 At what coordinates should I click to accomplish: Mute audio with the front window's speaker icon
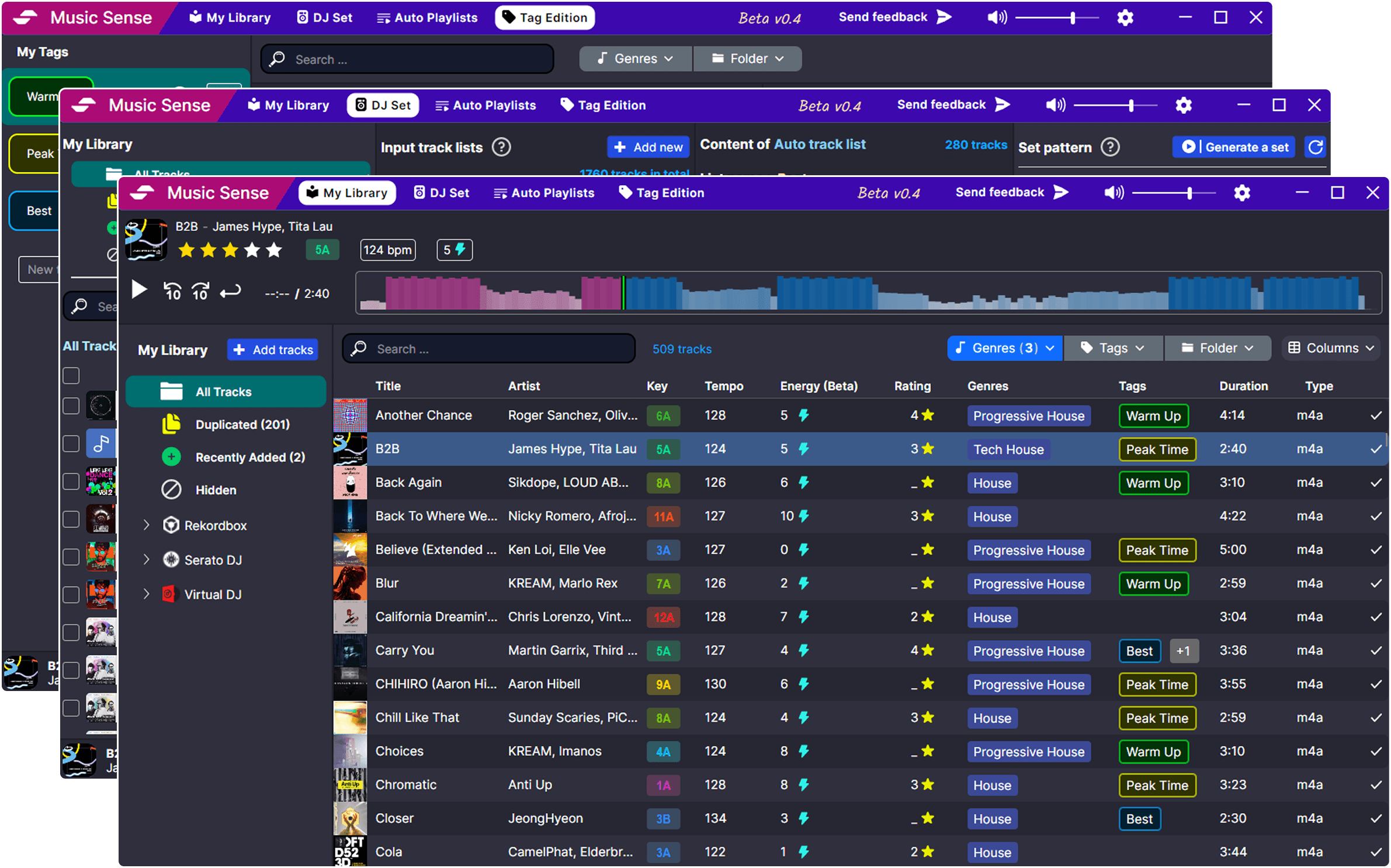click(x=1113, y=193)
